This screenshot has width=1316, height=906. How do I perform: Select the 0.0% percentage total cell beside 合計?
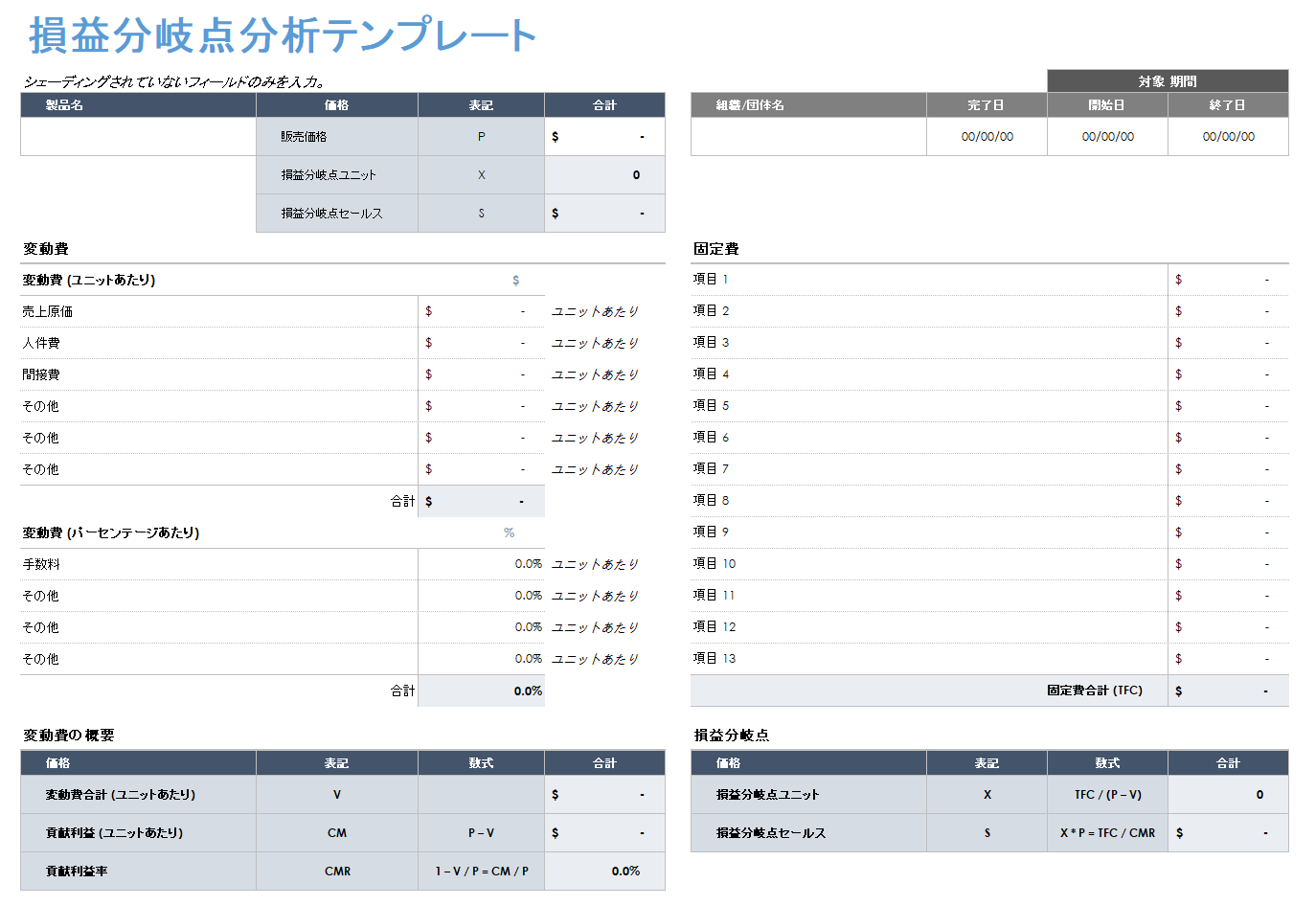click(x=481, y=691)
